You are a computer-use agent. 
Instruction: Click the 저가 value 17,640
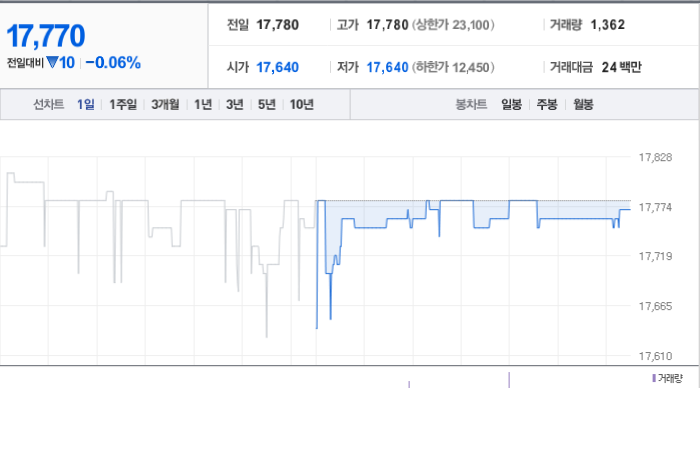388,67
